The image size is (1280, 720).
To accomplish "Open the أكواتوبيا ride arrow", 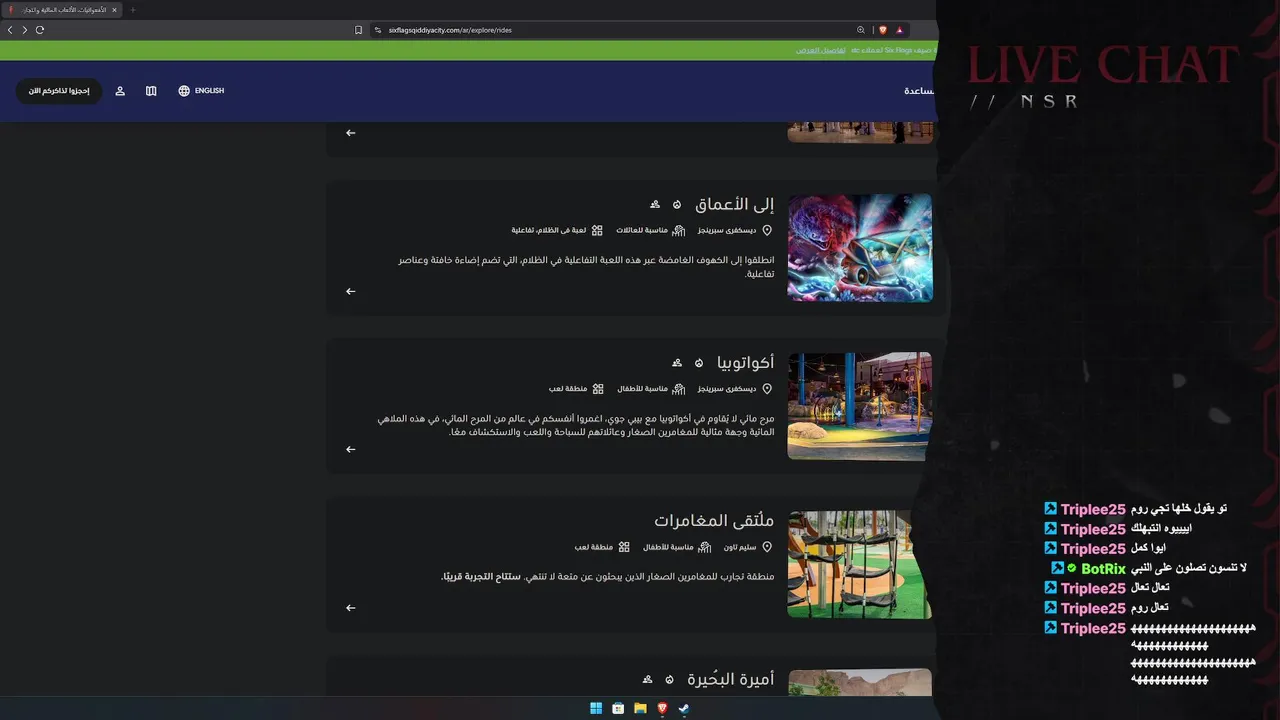I will (x=350, y=449).
